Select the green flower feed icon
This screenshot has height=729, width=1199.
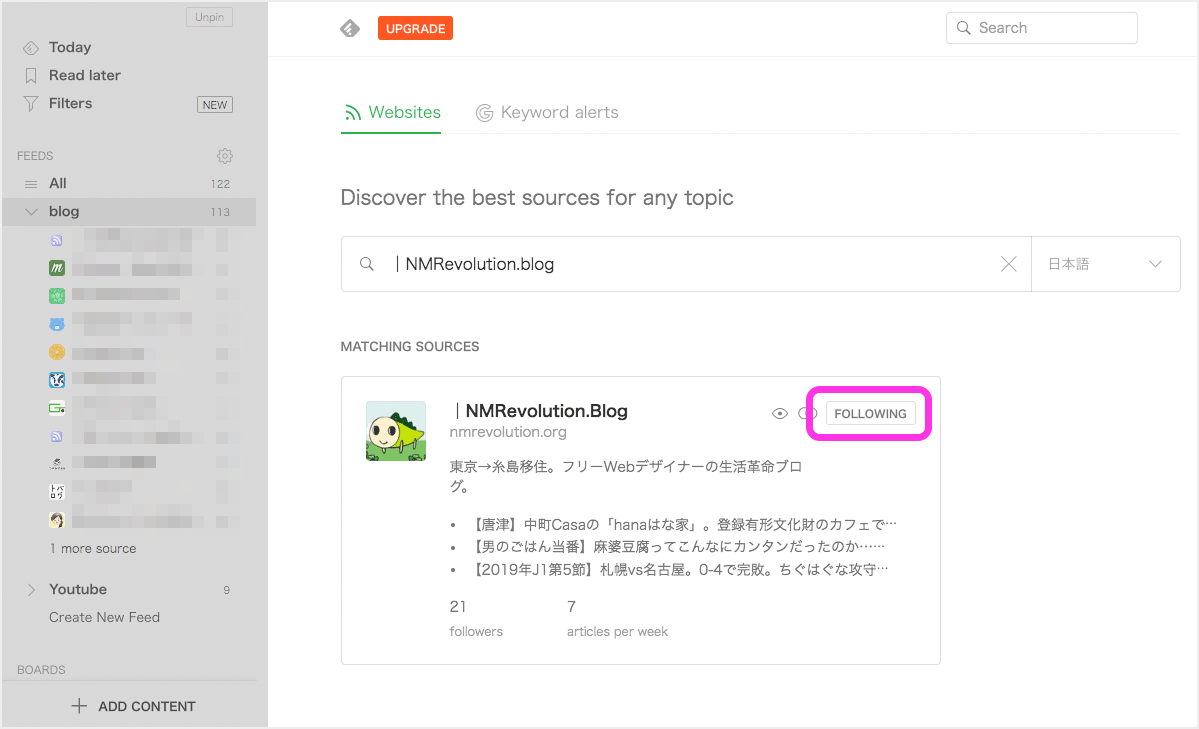click(x=57, y=296)
